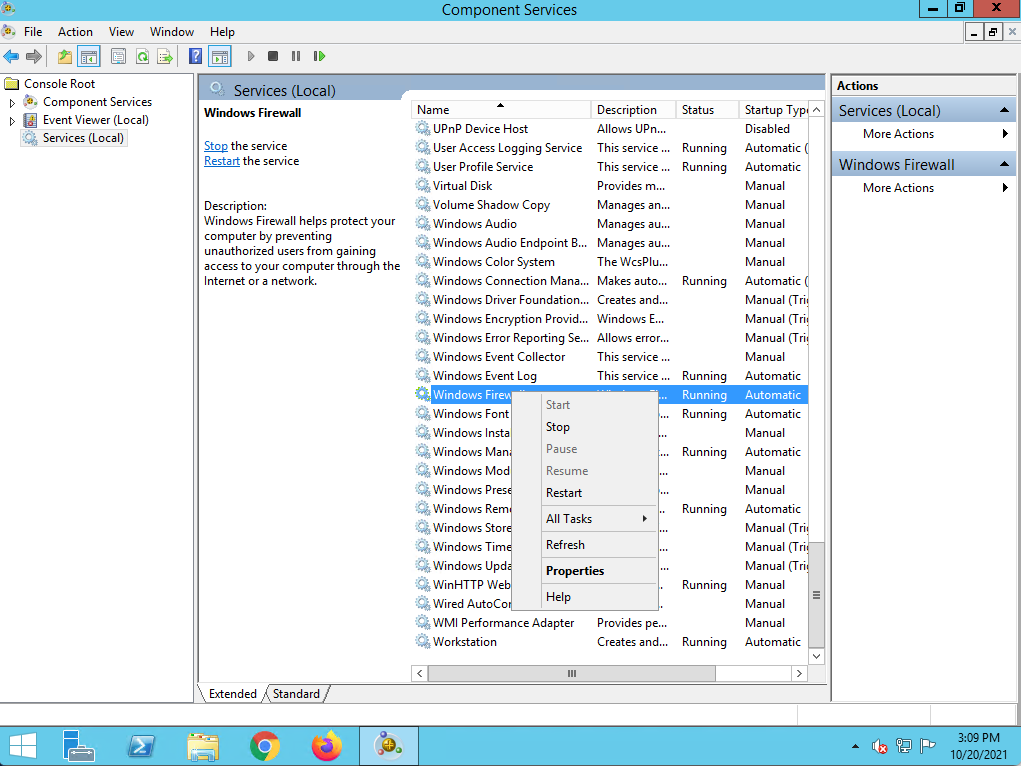This screenshot has height=766, width=1021.
Task: Choose Refresh from the context menu
Action: tap(585, 545)
